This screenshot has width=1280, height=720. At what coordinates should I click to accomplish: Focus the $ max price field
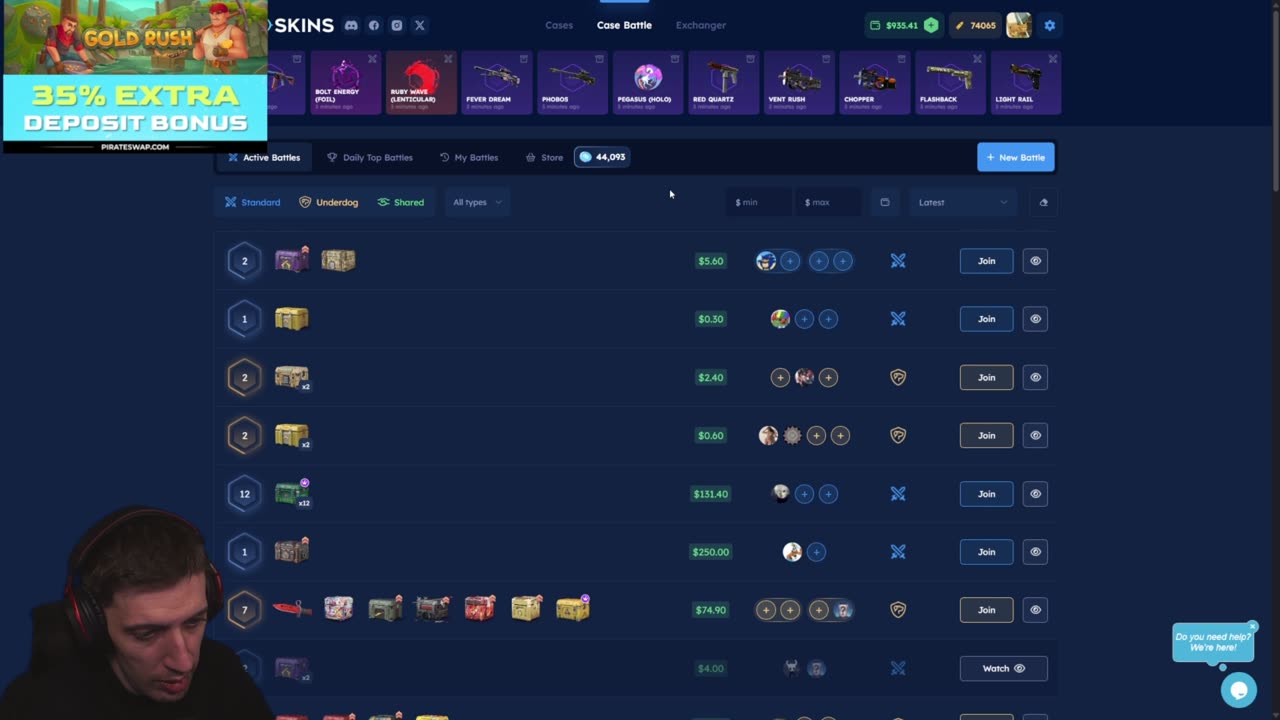tap(828, 202)
